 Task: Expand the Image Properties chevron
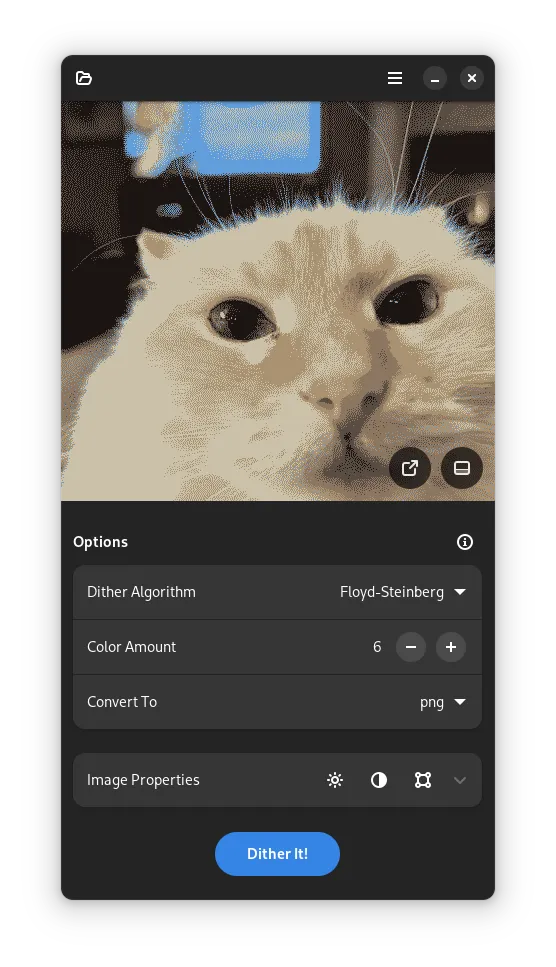(x=460, y=780)
